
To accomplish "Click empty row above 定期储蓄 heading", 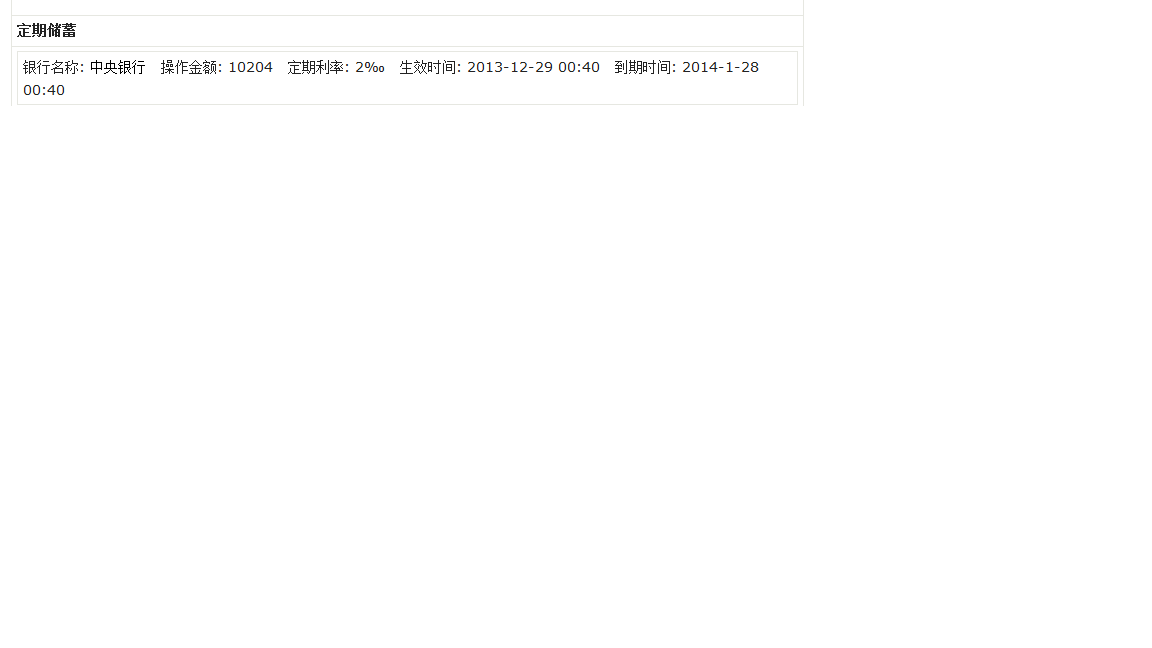I will (x=408, y=7).
